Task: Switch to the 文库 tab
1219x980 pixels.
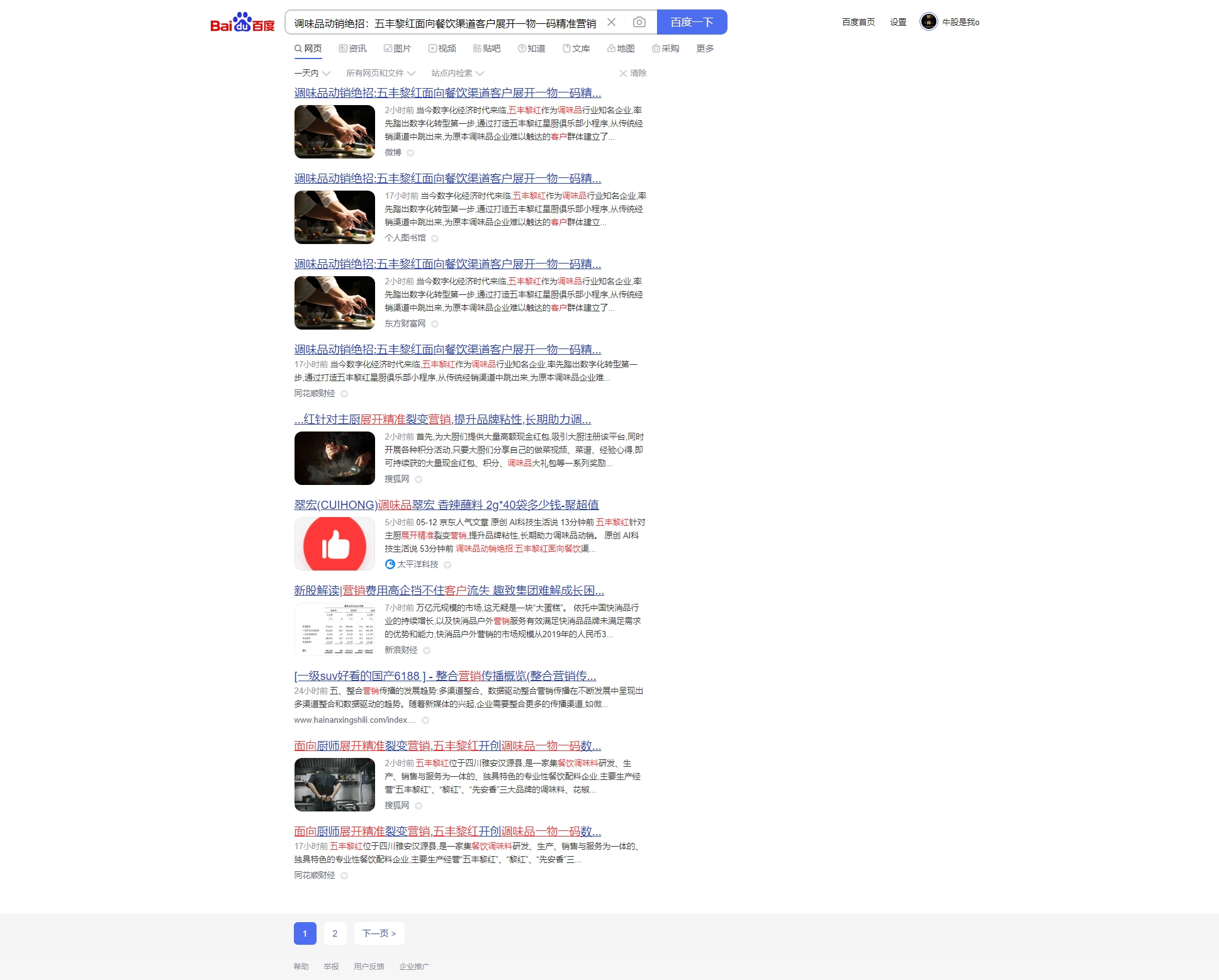Action: coord(576,48)
